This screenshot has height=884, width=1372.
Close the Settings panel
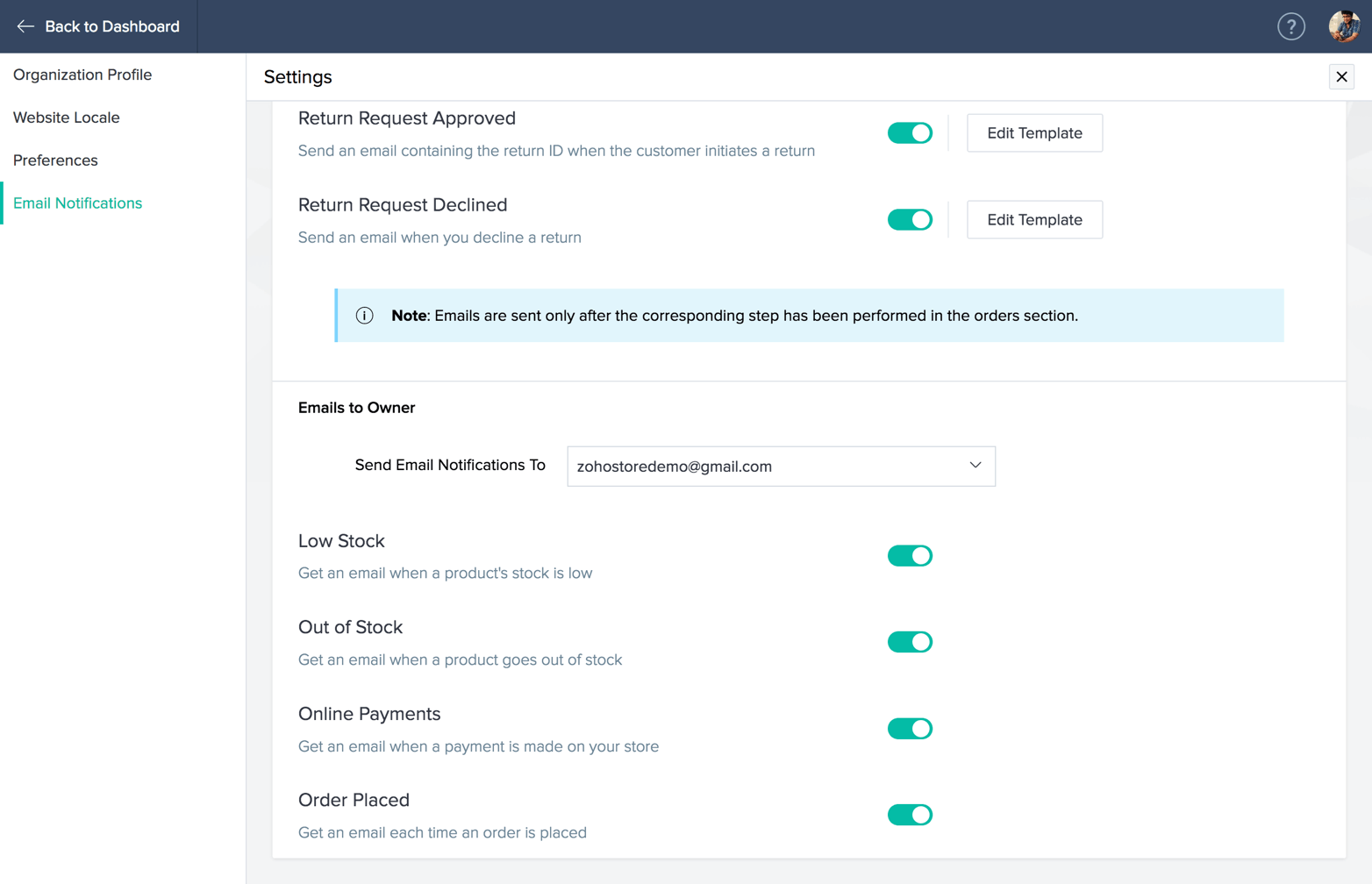tap(1341, 77)
